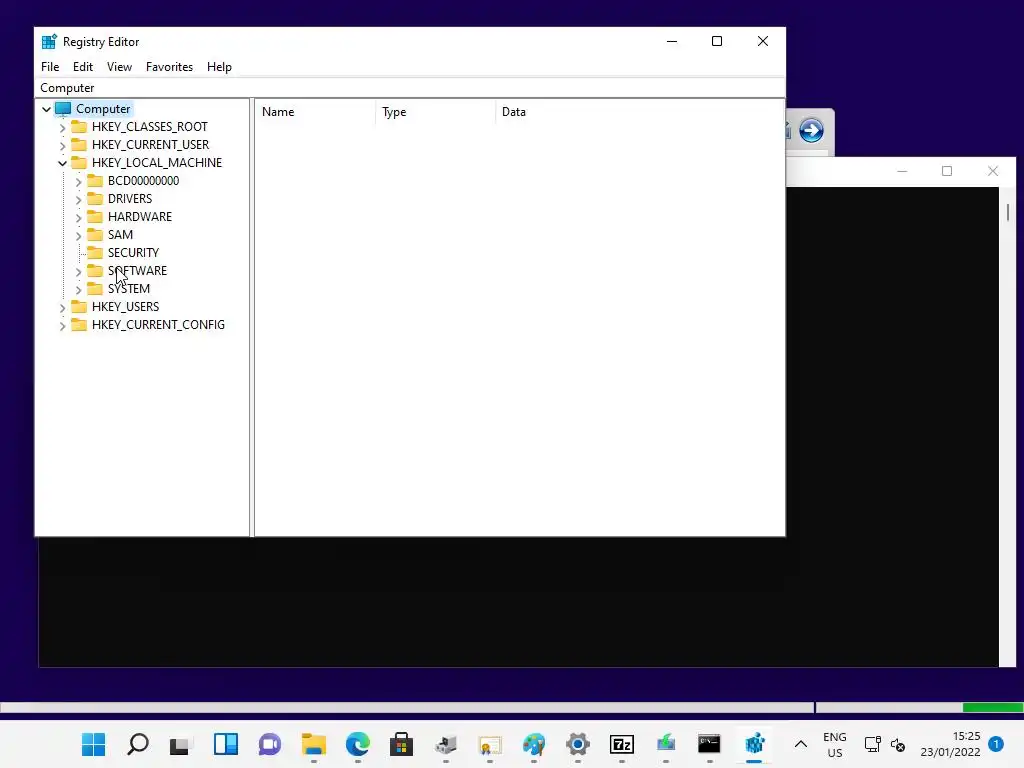Select the SOFTWARE key

pyautogui.click(x=137, y=270)
